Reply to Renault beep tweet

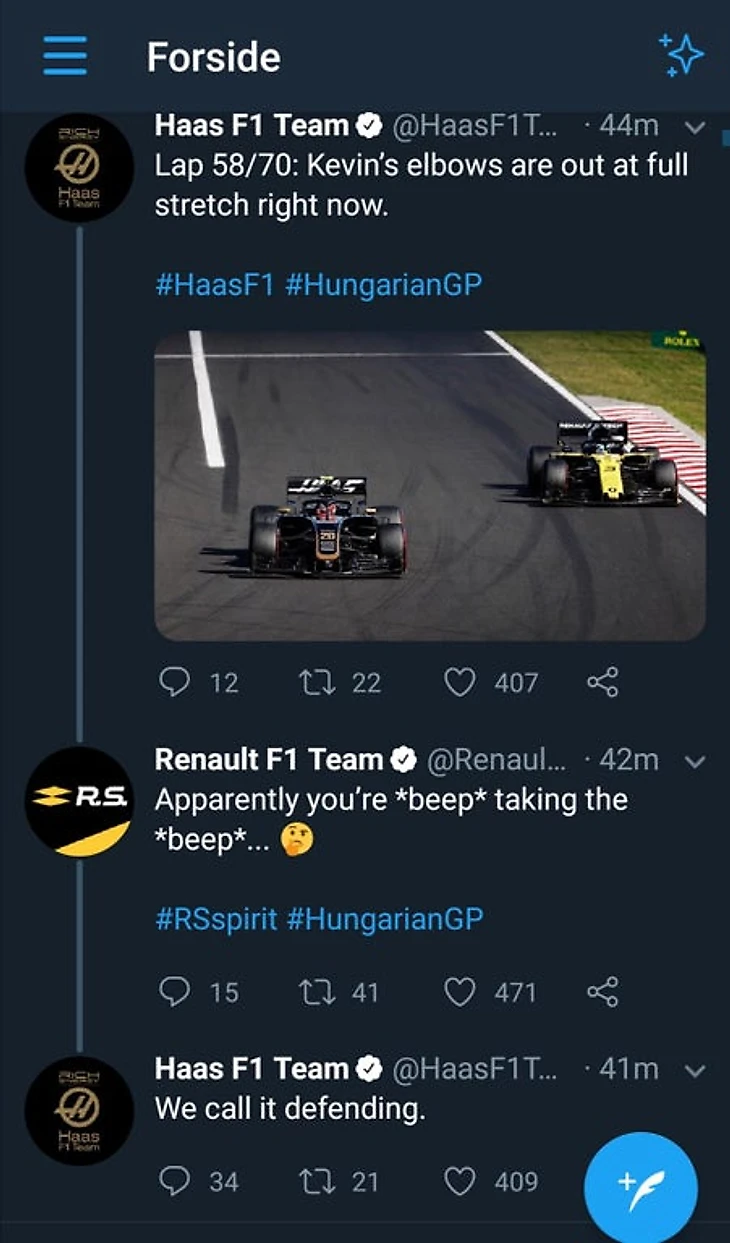[x=175, y=991]
